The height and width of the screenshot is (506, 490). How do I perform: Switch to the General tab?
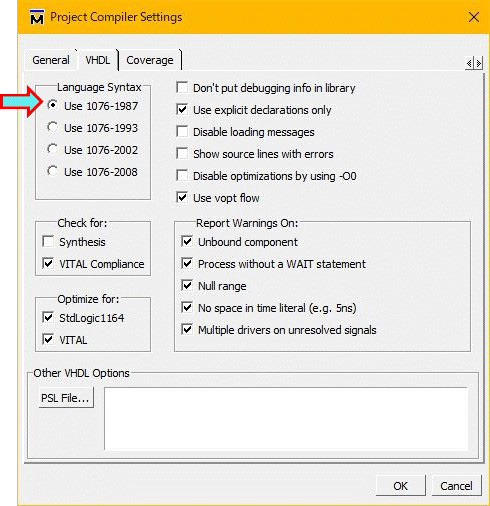click(x=51, y=60)
